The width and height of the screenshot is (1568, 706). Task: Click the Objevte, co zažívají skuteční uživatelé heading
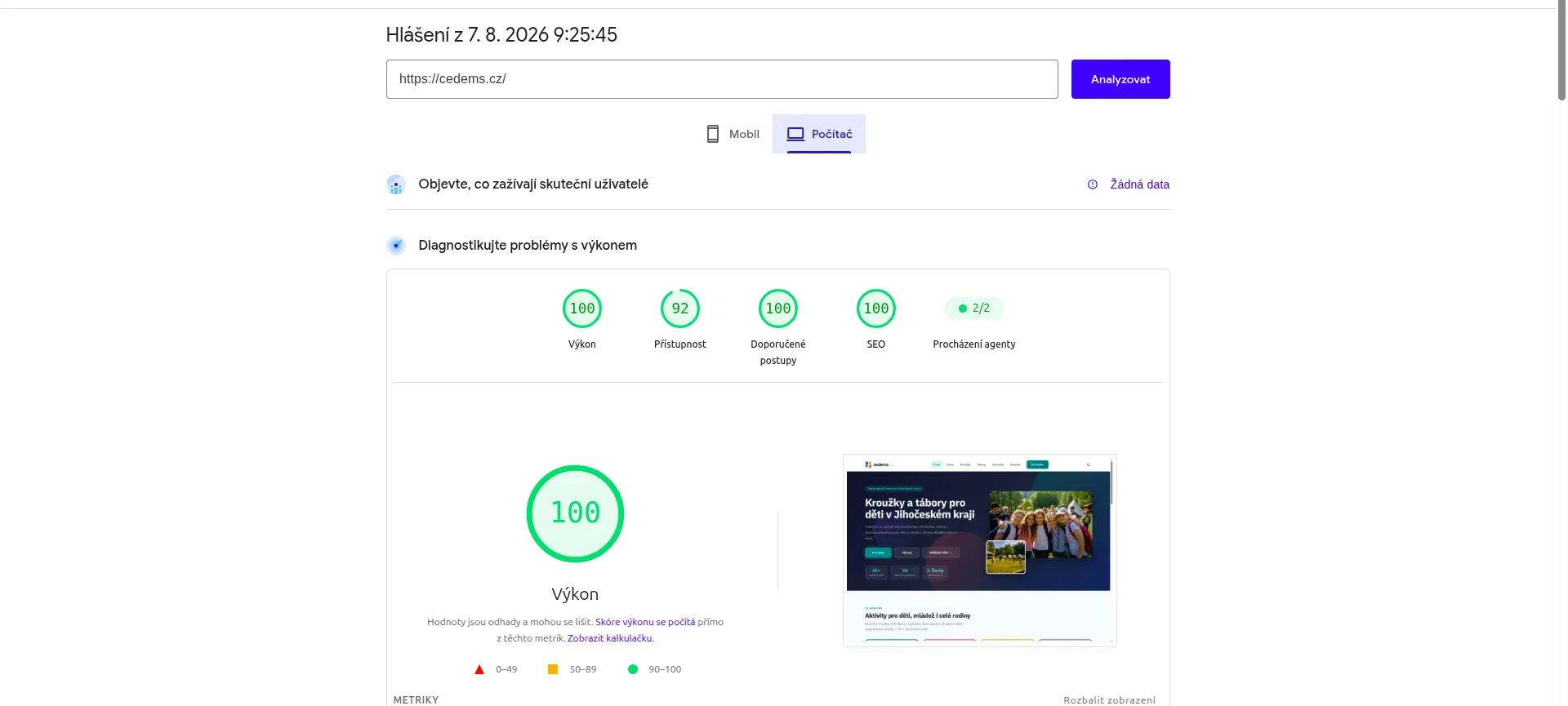click(x=533, y=184)
